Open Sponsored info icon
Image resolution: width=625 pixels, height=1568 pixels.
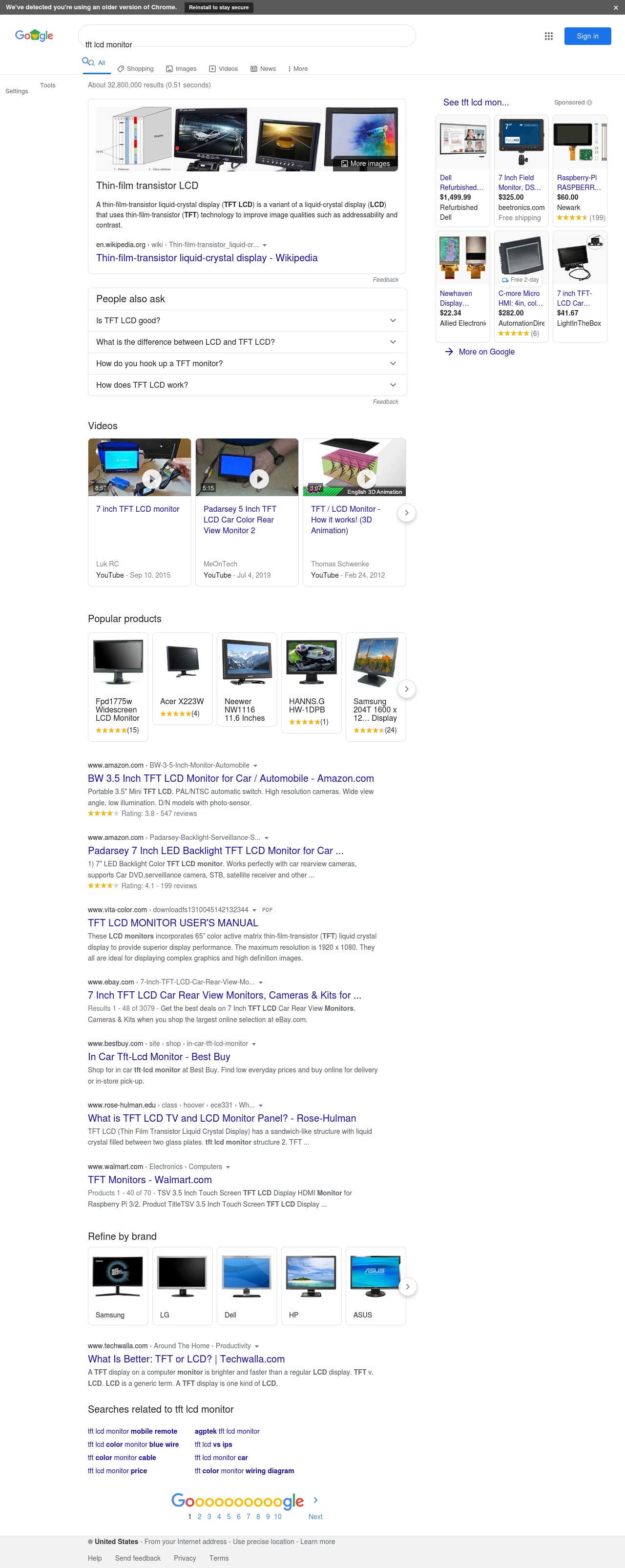(x=589, y=103)
